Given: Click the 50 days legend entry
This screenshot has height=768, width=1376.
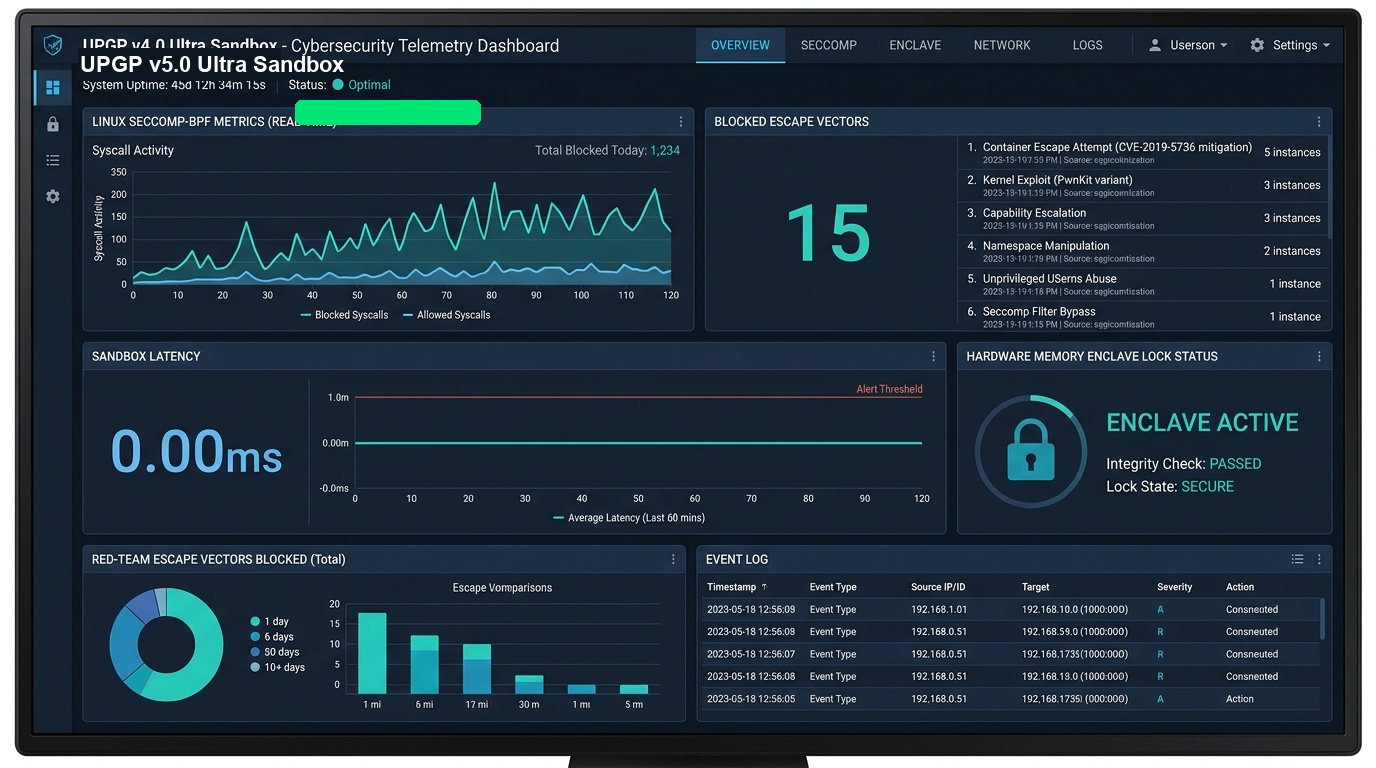Looking at the screenshot, I should point(275,652).
